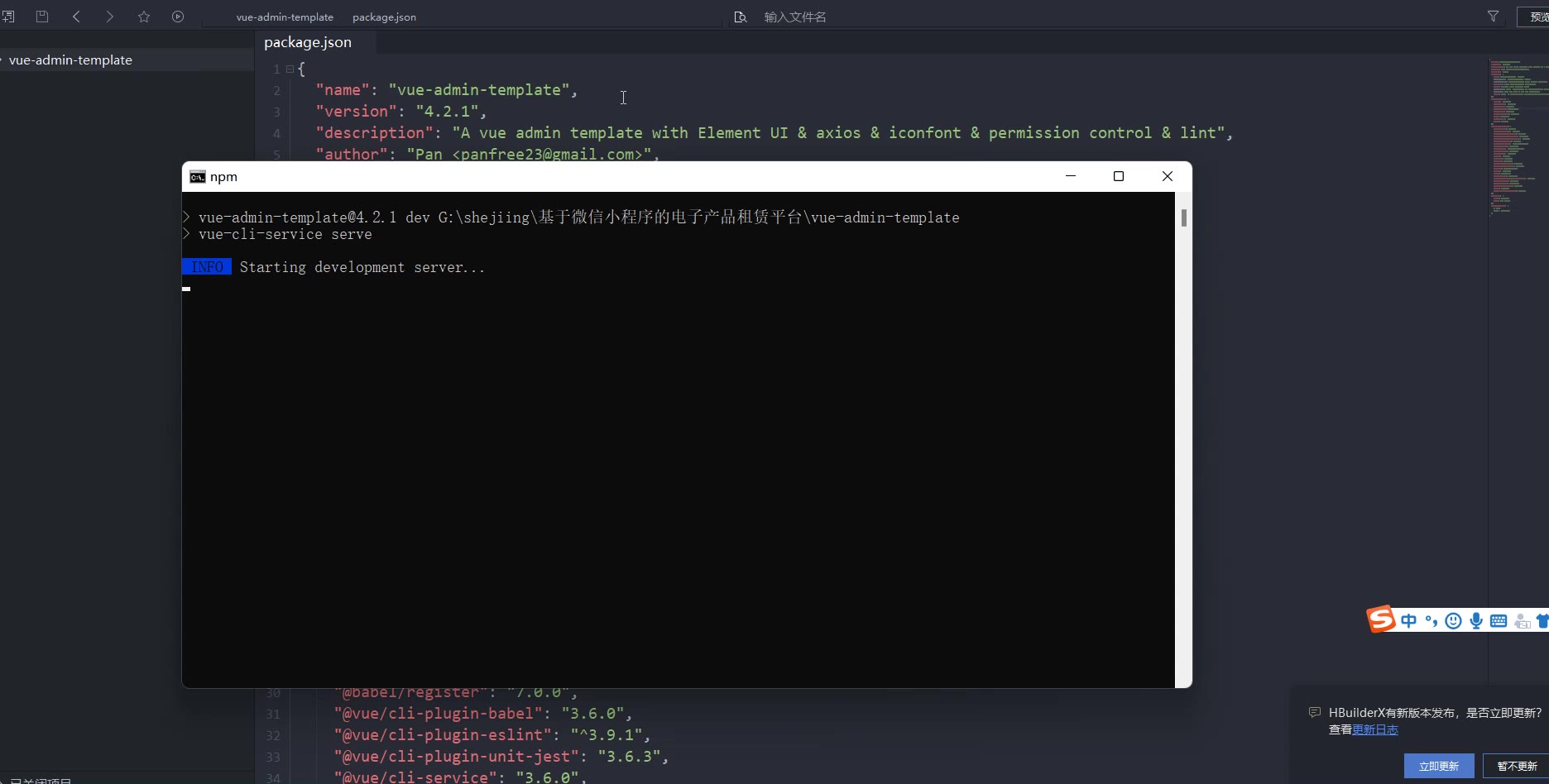Click 'vue-cli-service serve' line in console
The image size is (1549, 784).
285,235
